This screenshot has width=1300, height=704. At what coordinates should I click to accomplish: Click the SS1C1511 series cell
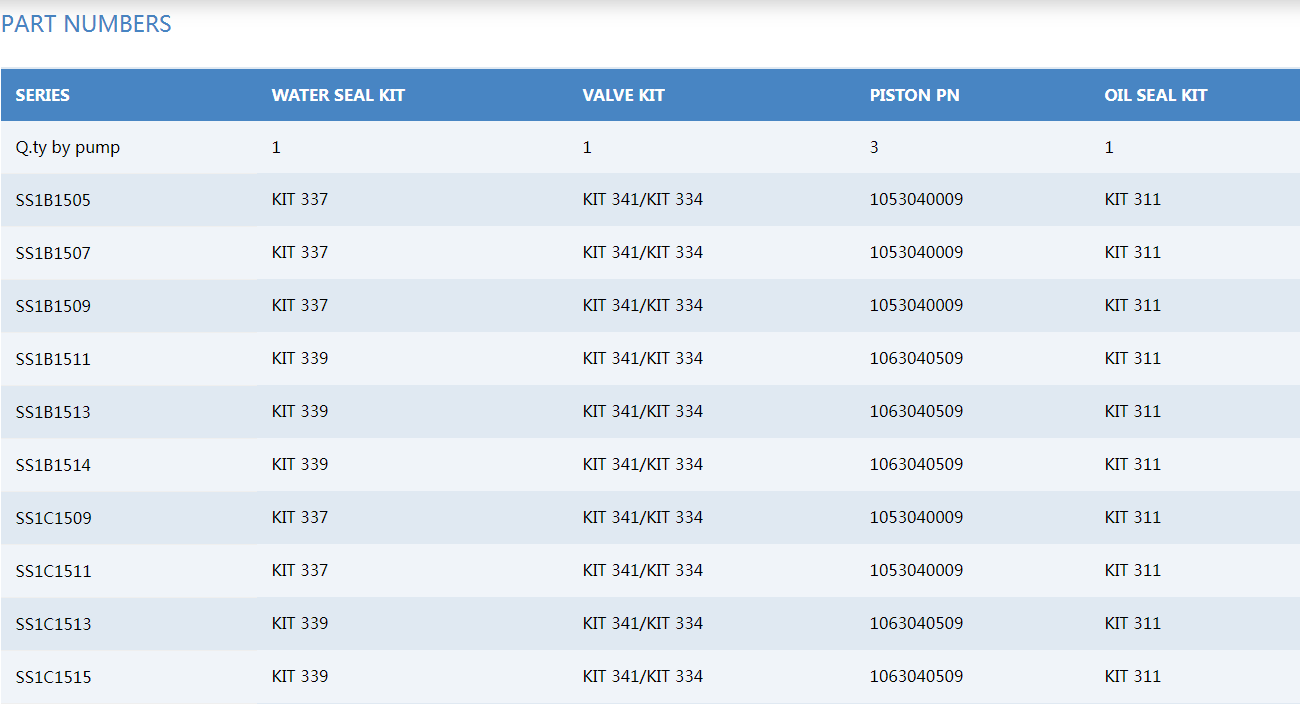pos(53,571)
